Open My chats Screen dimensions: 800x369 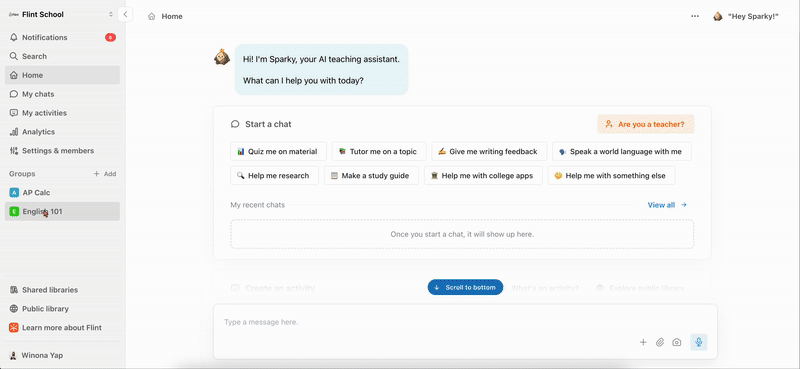coord(62,94)
